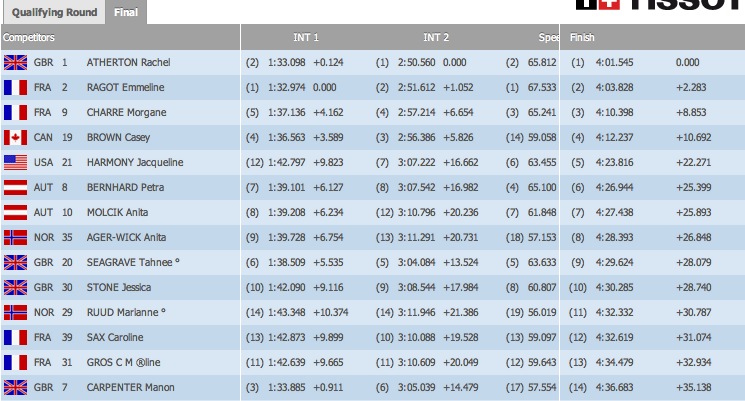Select the CARPENTER Manon competitor name

click(x=131, y=387)
